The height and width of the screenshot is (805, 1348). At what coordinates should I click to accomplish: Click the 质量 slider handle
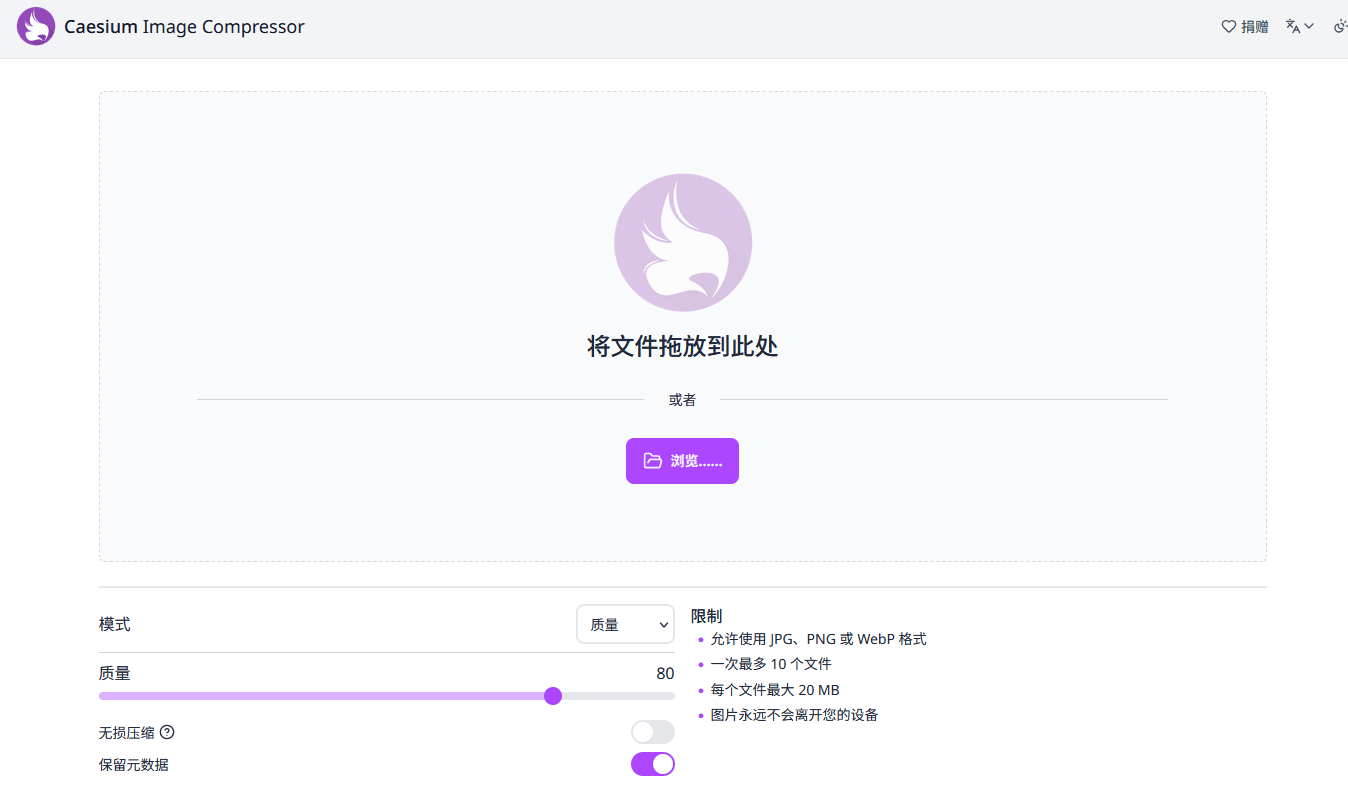pos(553,696)
